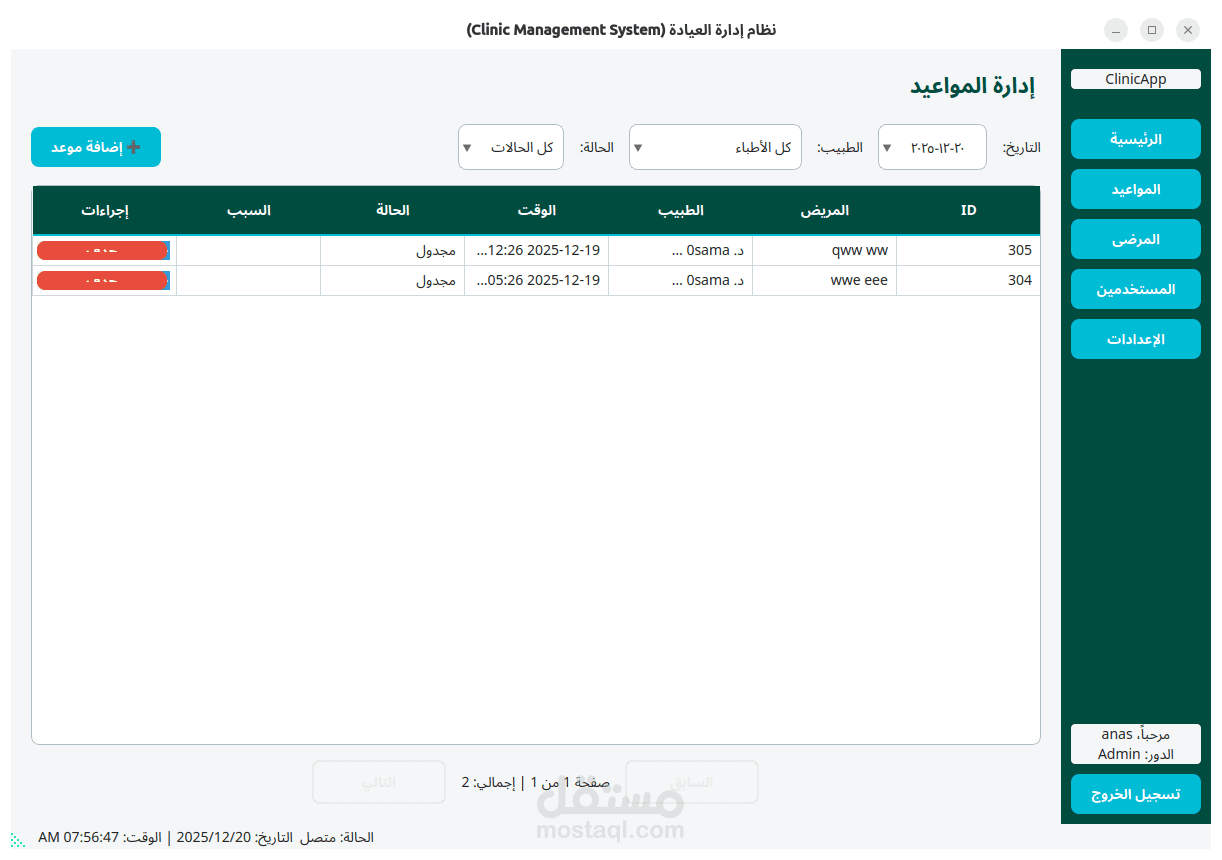Open the date filter dropdown arrow
This screenshot has height=860, width=1222.
pos(886,147)
